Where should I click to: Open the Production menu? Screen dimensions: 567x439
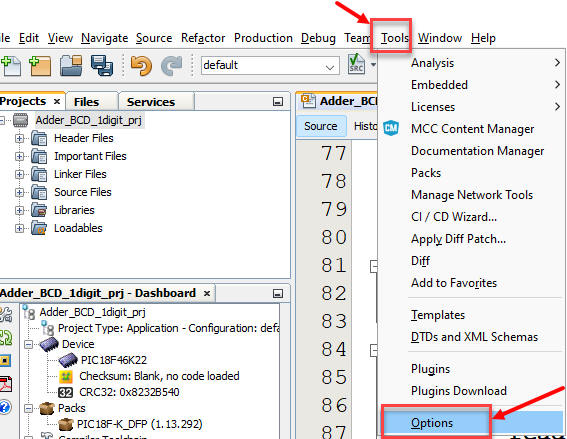[263, 38]
